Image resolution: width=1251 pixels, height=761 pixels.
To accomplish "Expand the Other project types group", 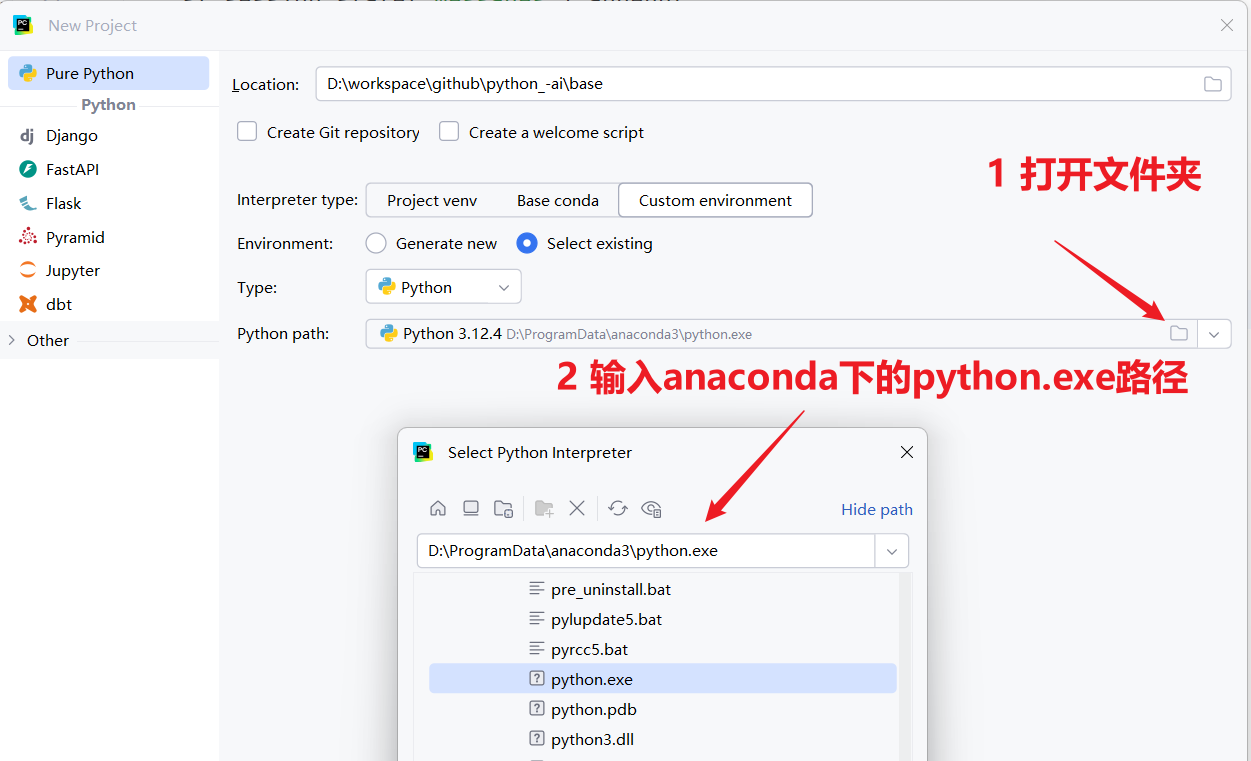I will [12, 340].
